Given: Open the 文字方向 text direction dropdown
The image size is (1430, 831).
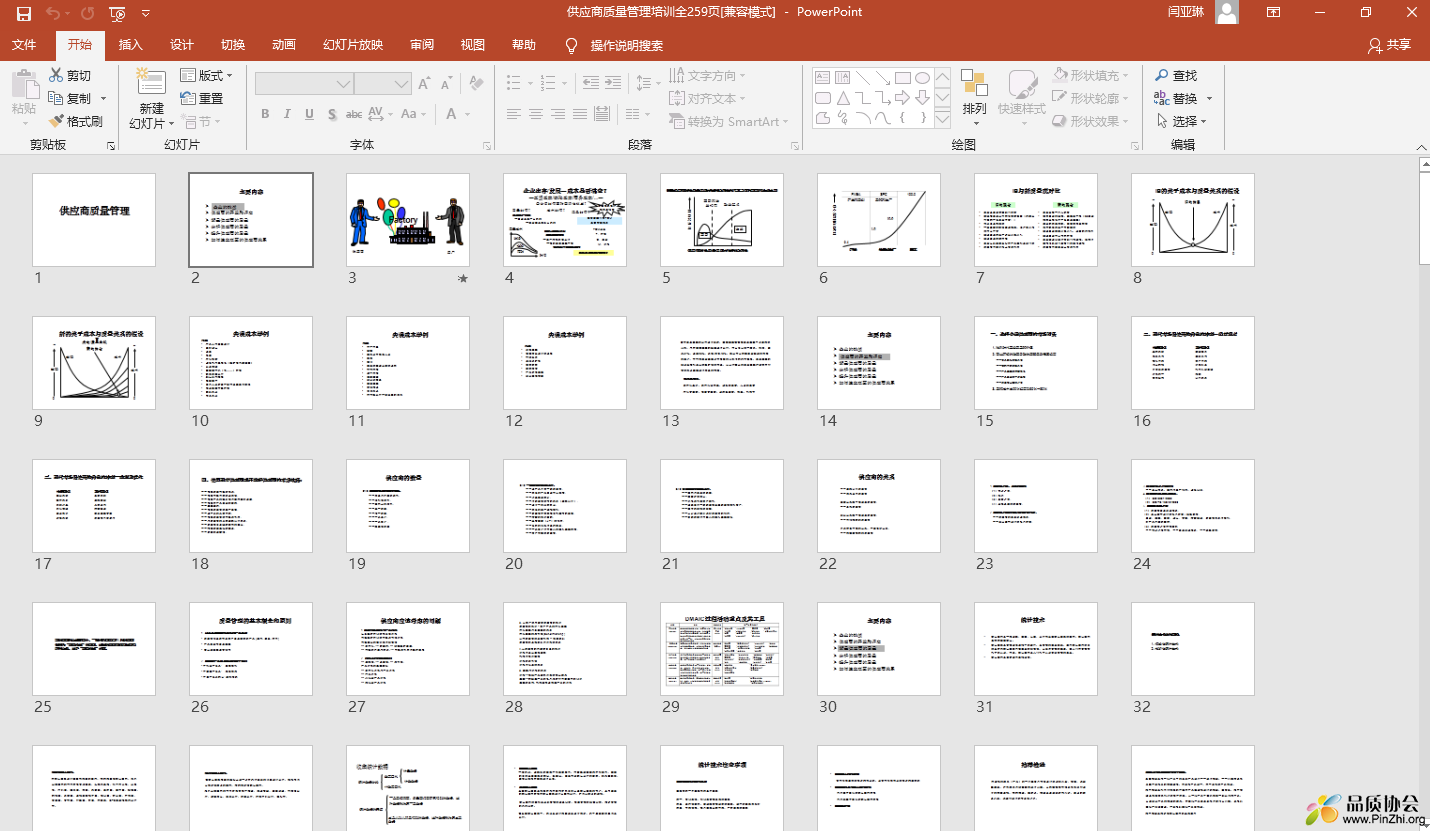Looking at the screenshot, I should (708, 76).
